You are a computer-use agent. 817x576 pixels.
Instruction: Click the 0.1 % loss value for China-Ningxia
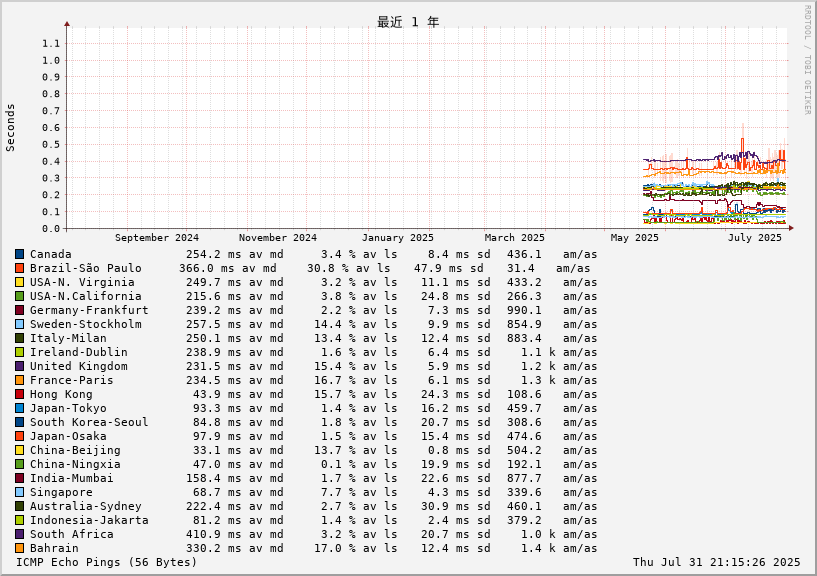click(338, 464)
